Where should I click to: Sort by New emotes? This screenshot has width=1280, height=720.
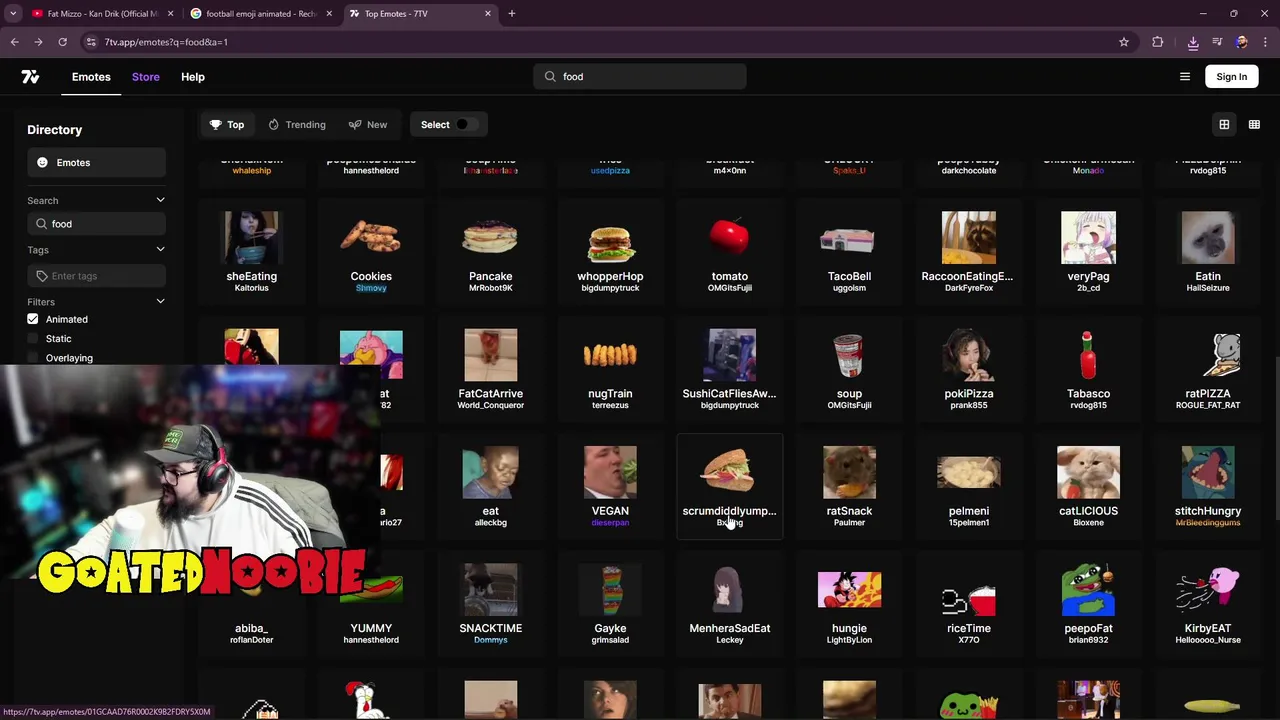[368, 125]
